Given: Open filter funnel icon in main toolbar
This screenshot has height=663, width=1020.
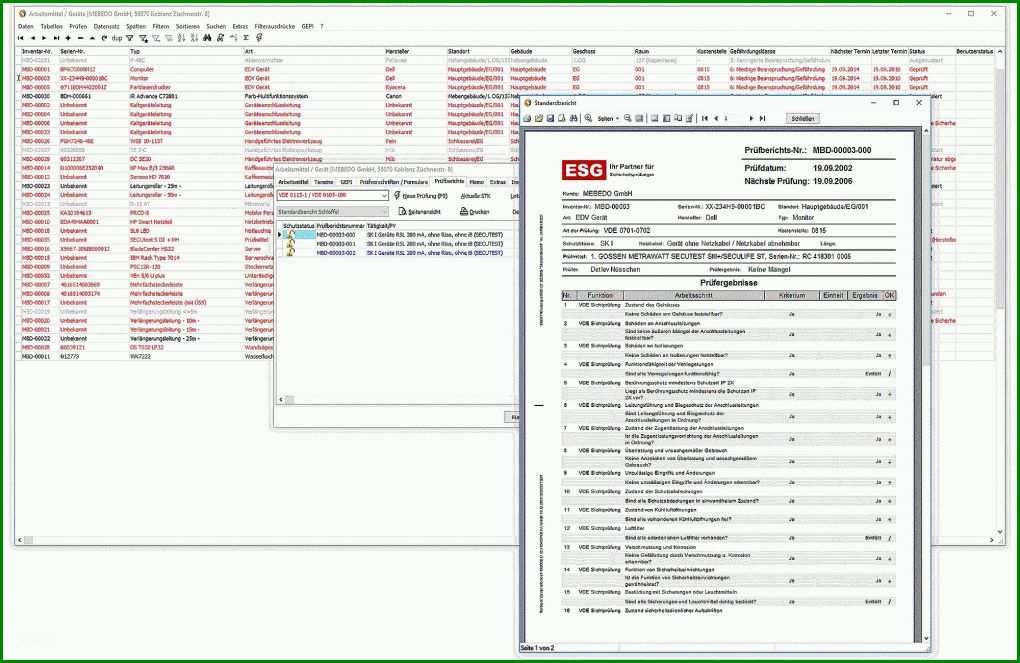Looking at the screenshot, I should pyautogui.click(x=129, y=38).
